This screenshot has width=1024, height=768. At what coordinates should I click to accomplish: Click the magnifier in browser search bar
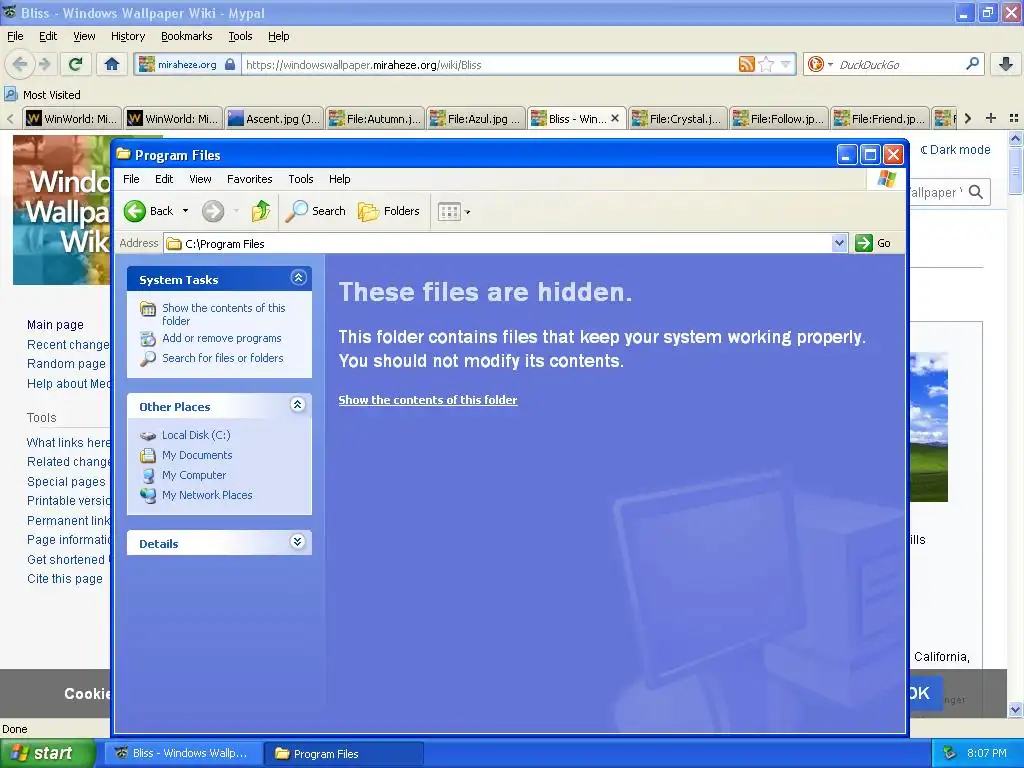coord(972,64)
